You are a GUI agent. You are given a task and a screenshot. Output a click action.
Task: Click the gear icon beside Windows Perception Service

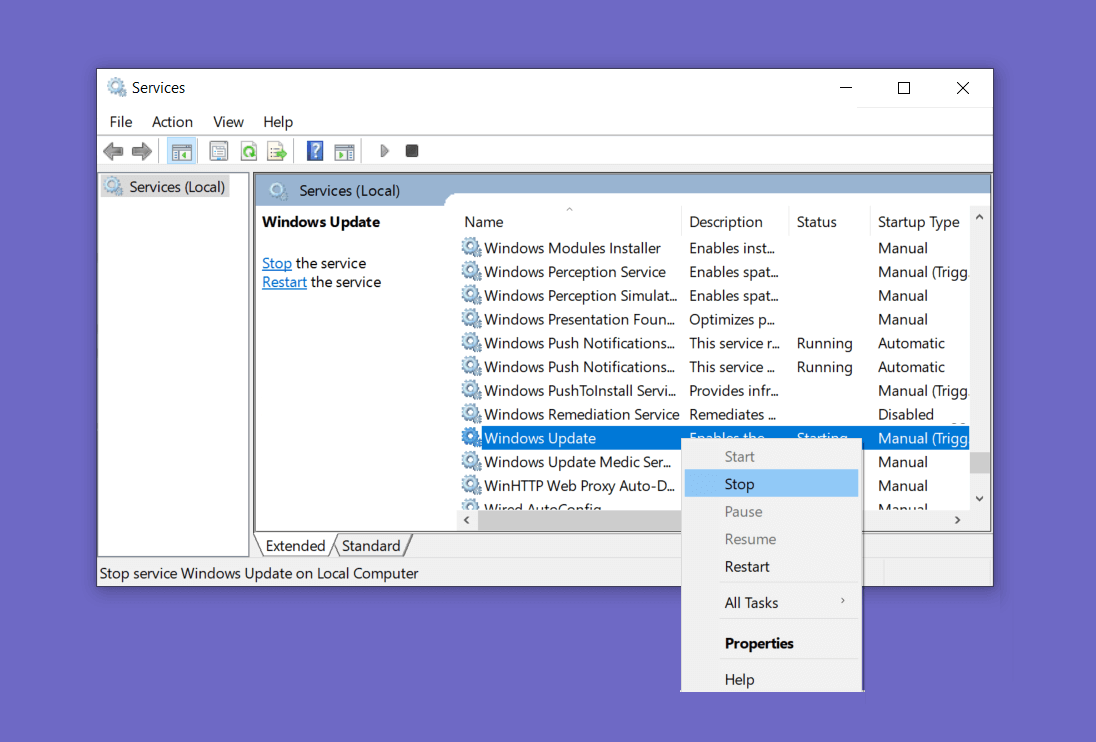472,271
